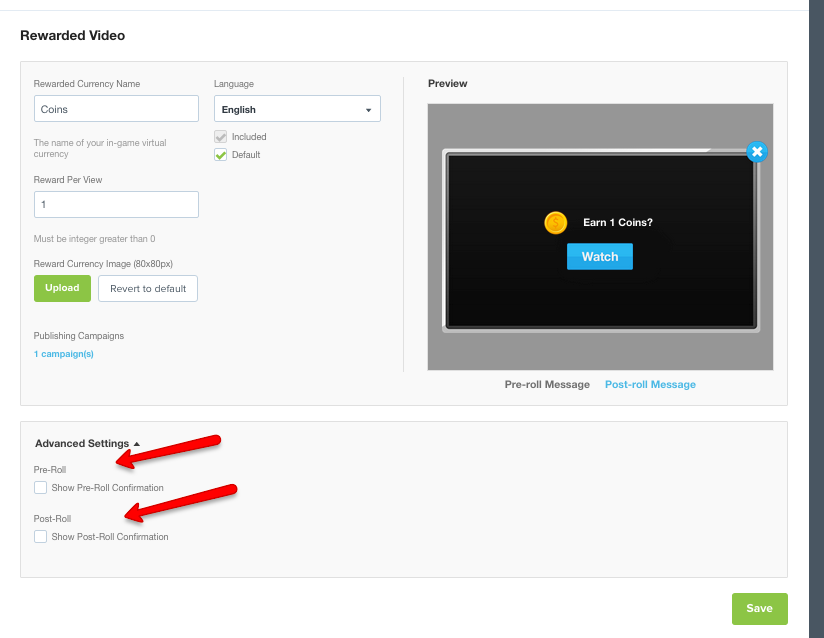Click the Reward Per View input field
Screen dimensions: 824x638
pyautogui.click(x=116, y=204)
